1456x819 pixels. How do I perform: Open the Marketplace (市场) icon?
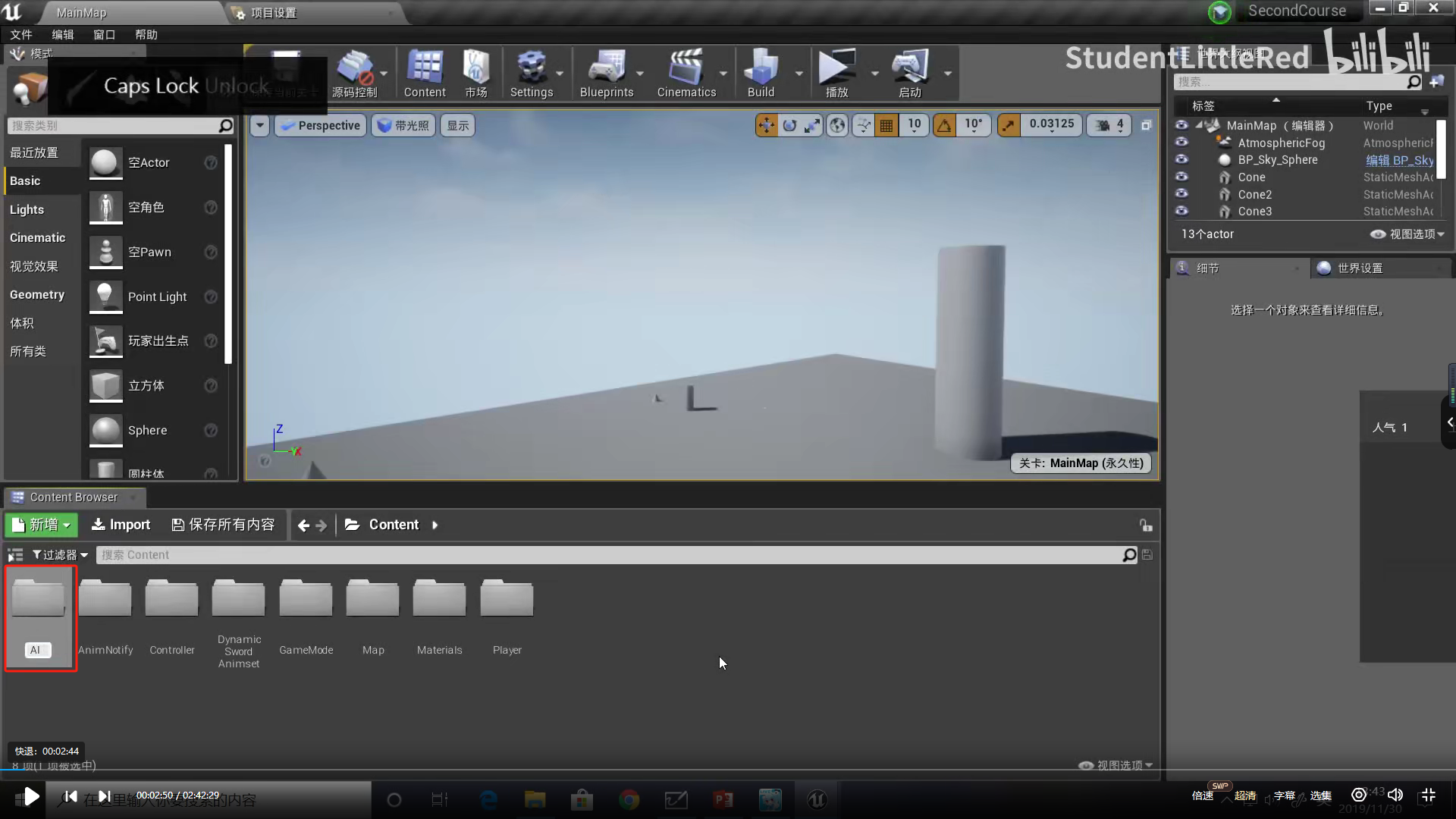click(x=476, y=73)
